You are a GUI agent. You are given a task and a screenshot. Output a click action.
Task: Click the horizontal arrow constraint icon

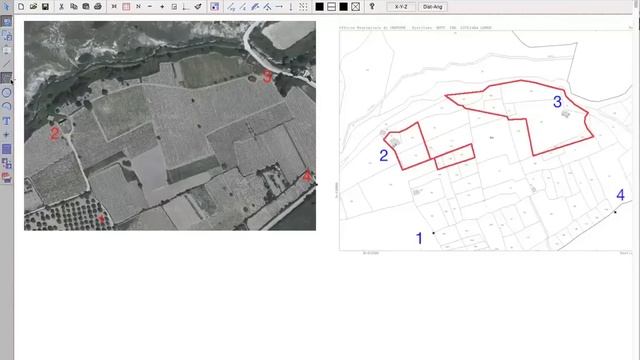click(x=279, y=7)
